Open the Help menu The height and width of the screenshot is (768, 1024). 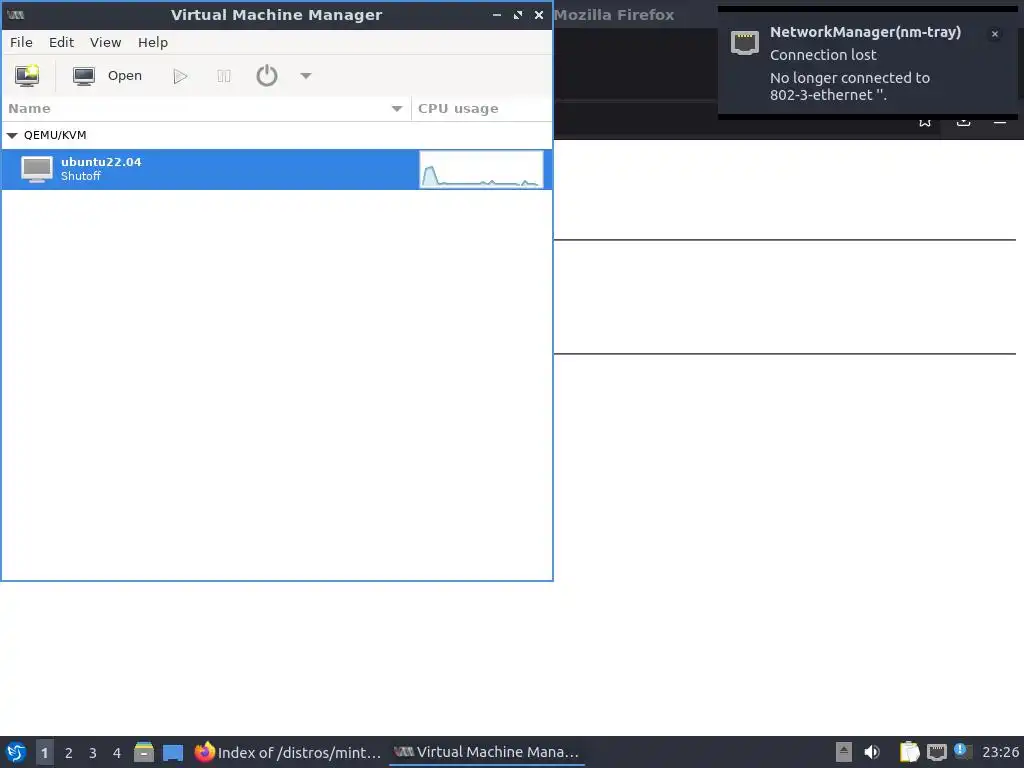click(x=153, y=42)
